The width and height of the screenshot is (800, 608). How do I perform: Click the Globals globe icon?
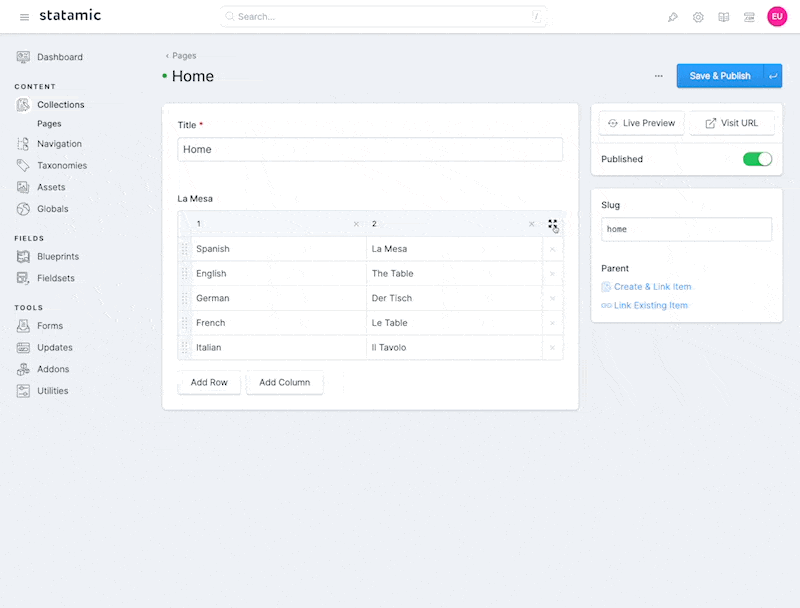tap(23, 209)
